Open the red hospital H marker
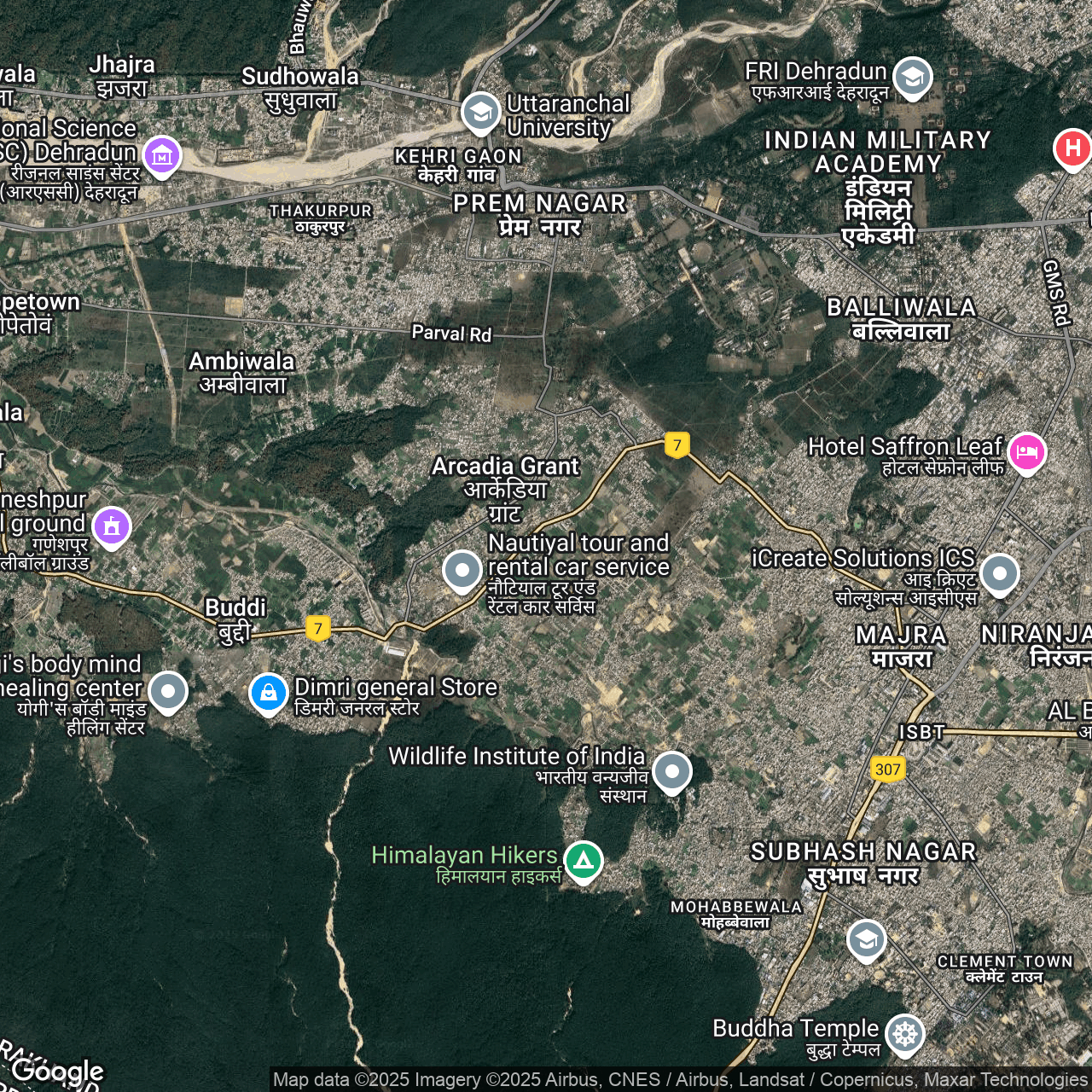Image resolution: width=1092 pixels, height=1092 pixels. pos(1072,148)
